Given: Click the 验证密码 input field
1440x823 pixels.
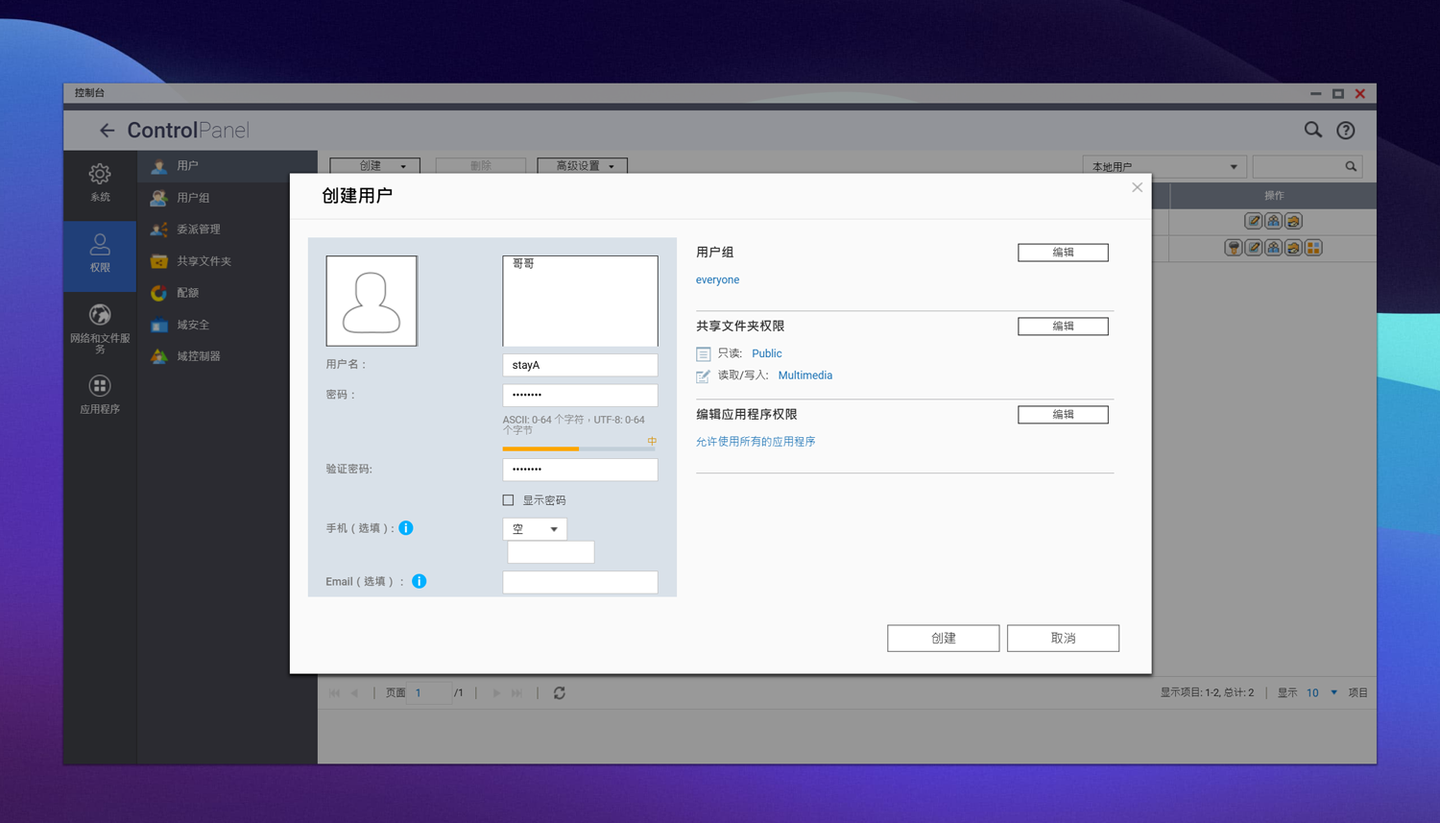Looking at the screenshot, I should (x=580, y=469).
